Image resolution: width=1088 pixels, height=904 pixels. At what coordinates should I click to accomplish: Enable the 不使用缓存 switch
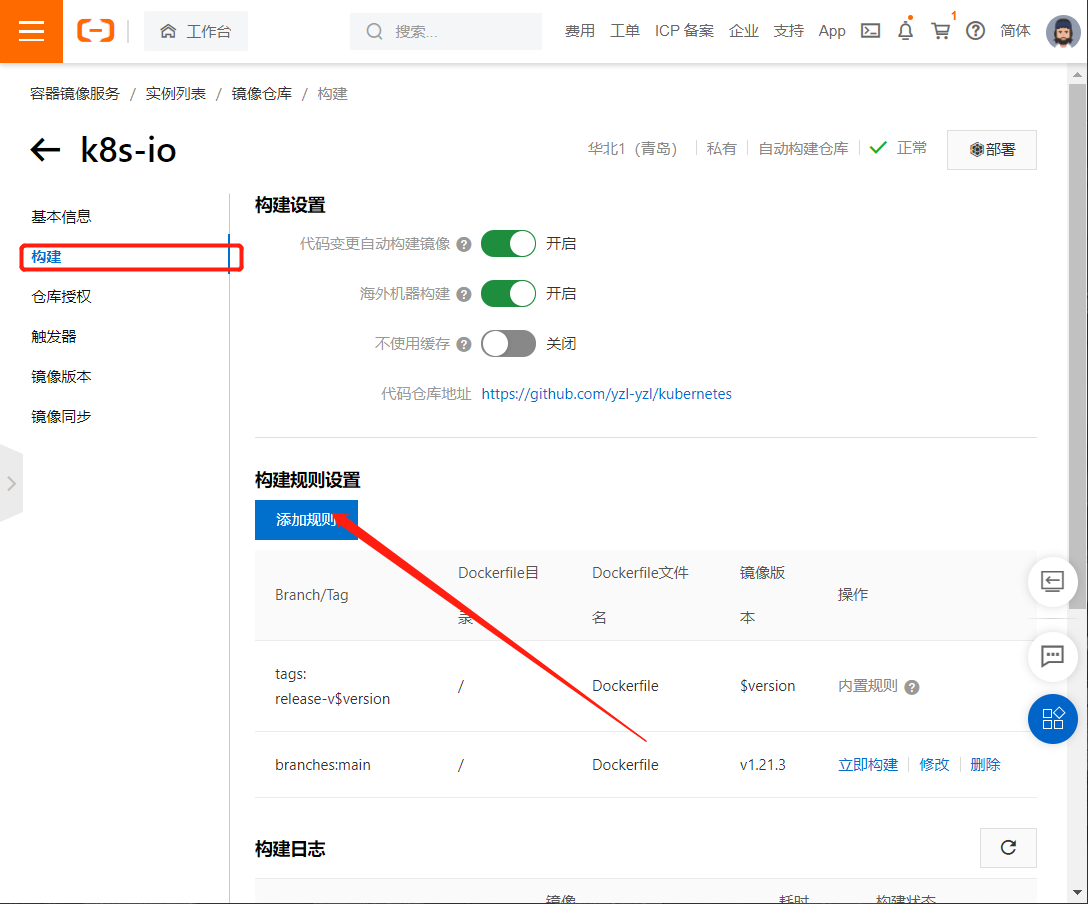pyautogui.click(x=508, y=343)
